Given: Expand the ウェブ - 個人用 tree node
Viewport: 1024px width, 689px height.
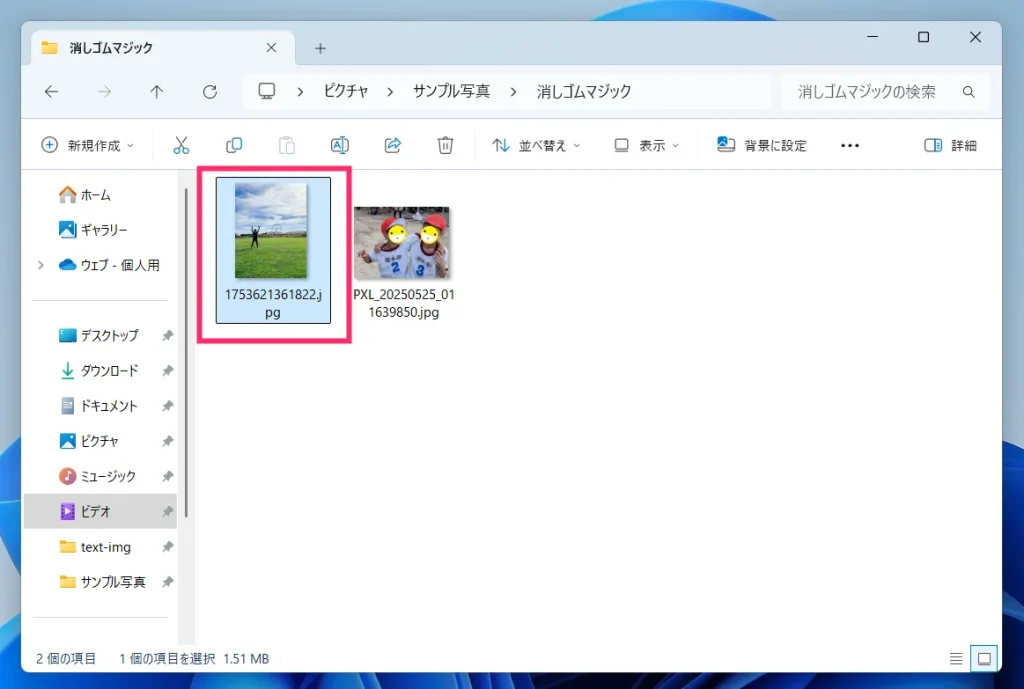Looking at the screenshot, I should tap(40, 265).
